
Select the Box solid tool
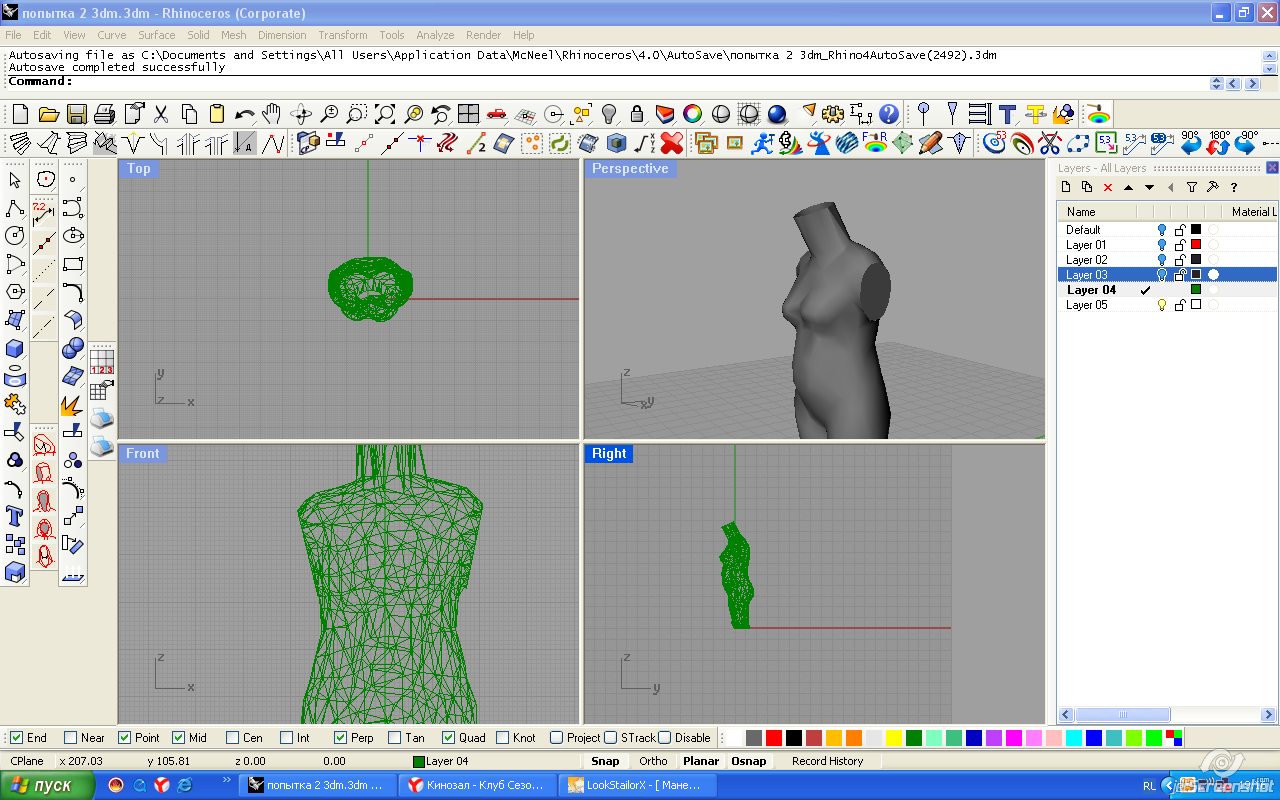click(x=15, y=348)
